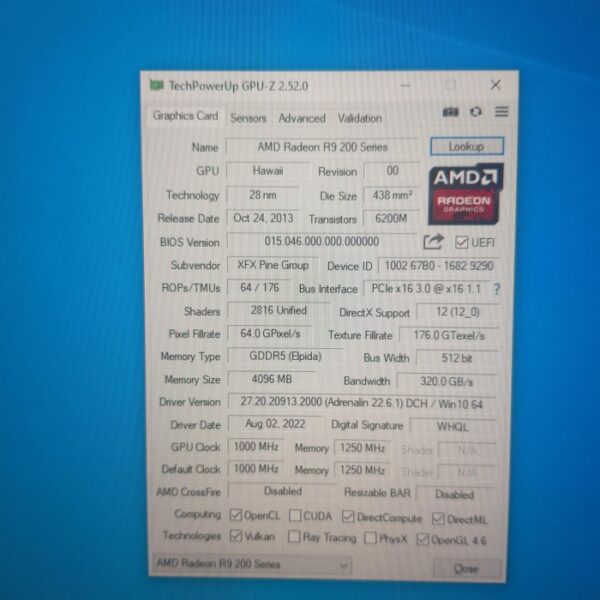Switch to the Validation tab
This screenshot has height=600, width=600.
pyautogui.click(x=360, y=118)
